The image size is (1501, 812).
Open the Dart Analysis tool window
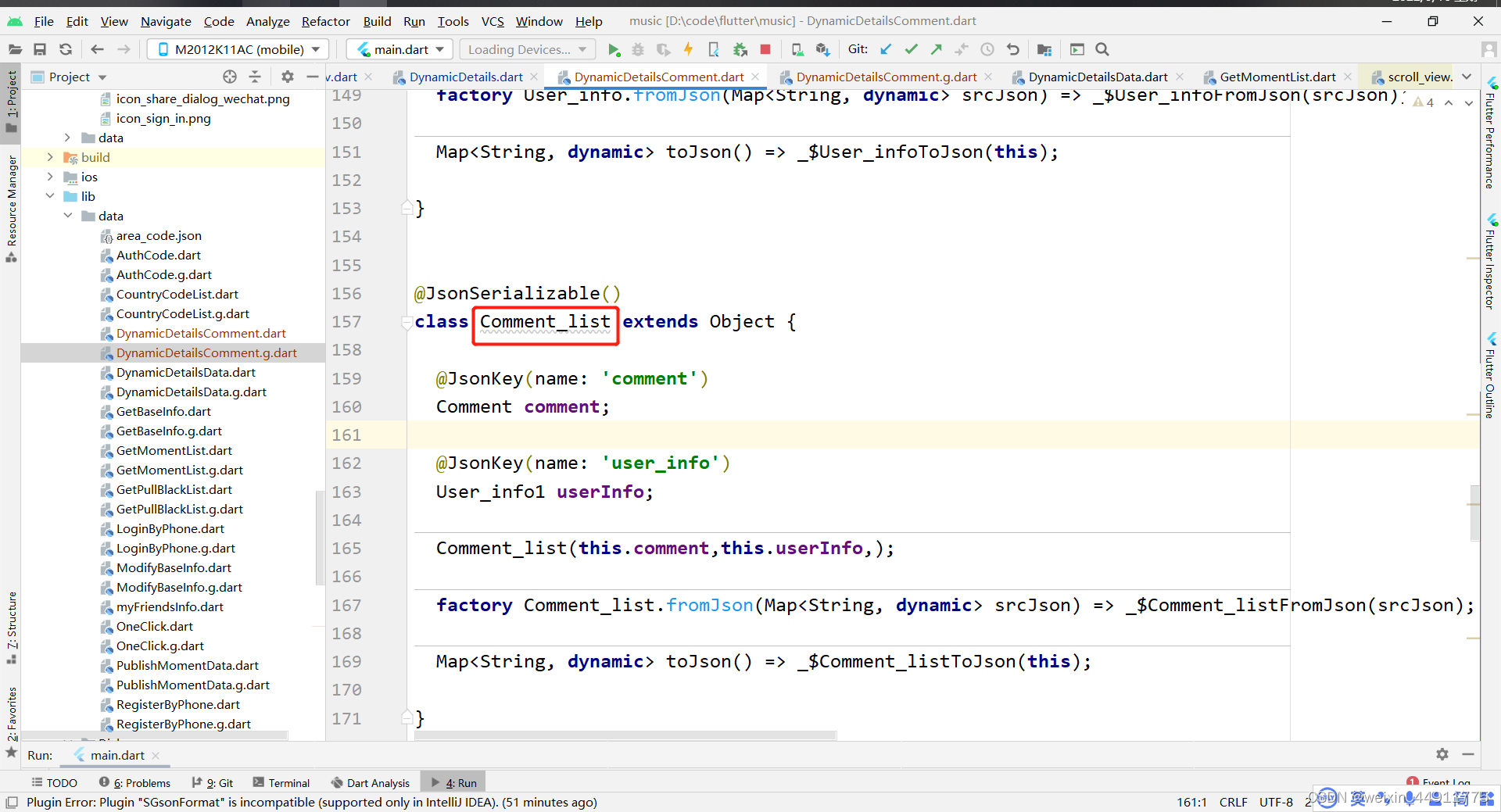click(371, 782)
